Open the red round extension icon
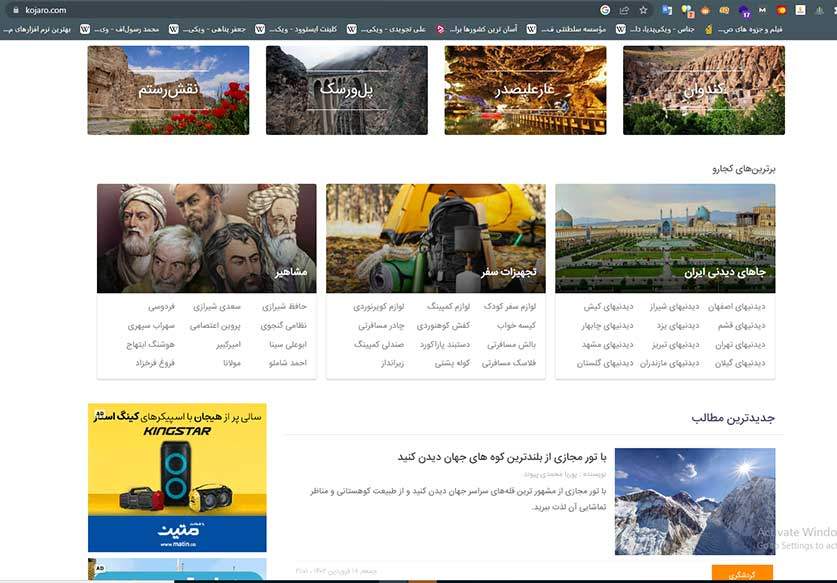837x583 pixels. (781, 10)
